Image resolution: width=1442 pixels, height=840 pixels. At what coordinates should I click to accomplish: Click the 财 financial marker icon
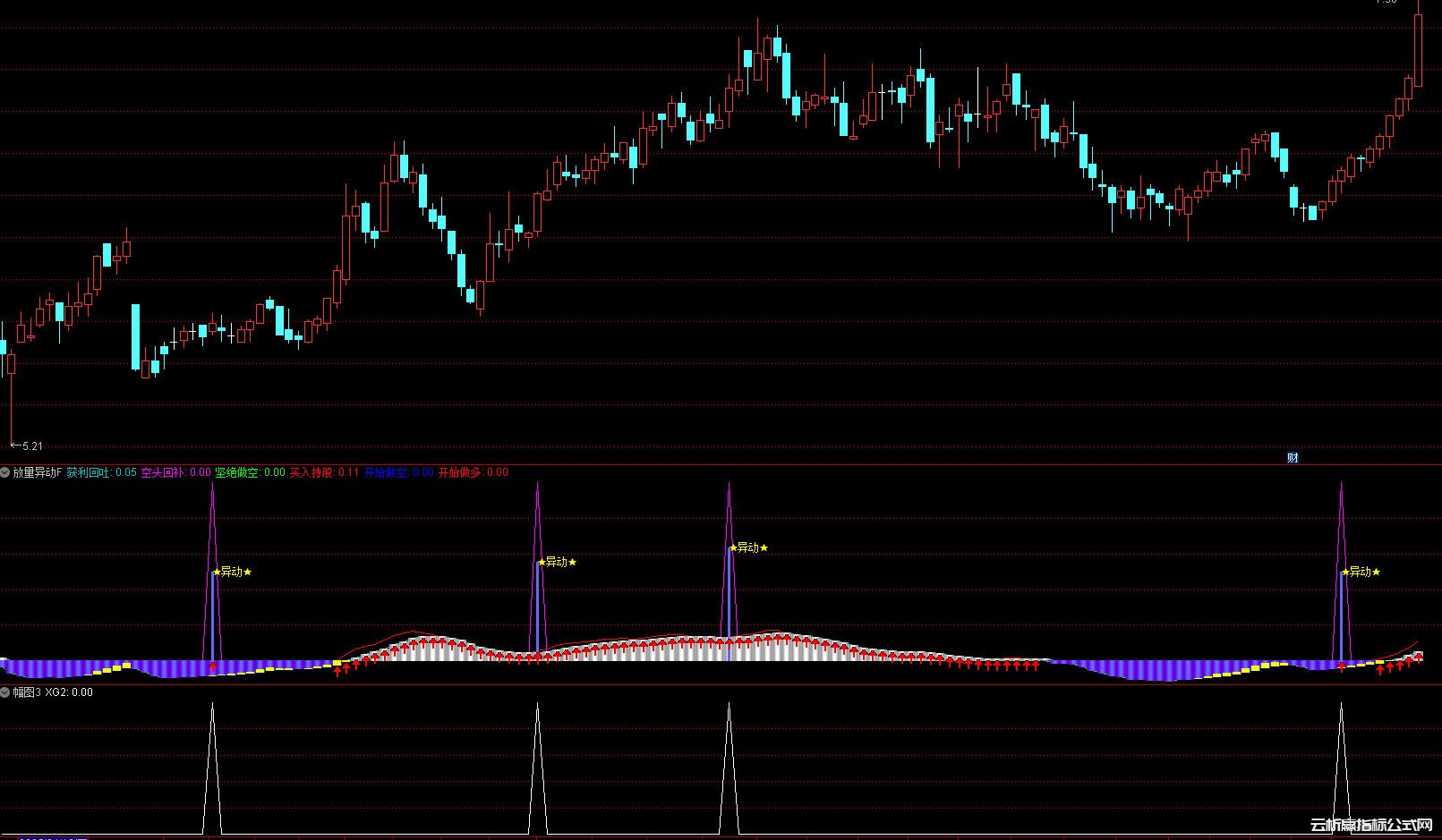coord(1293,458)
